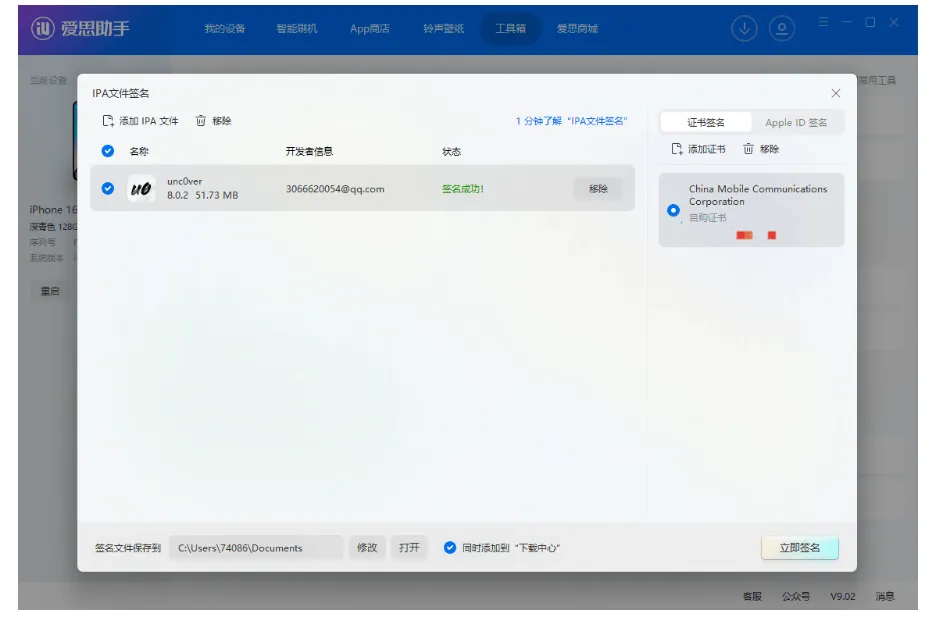
Task: Click the China Mobile Communications Corporation text
Action: click(x=758, y=195)
